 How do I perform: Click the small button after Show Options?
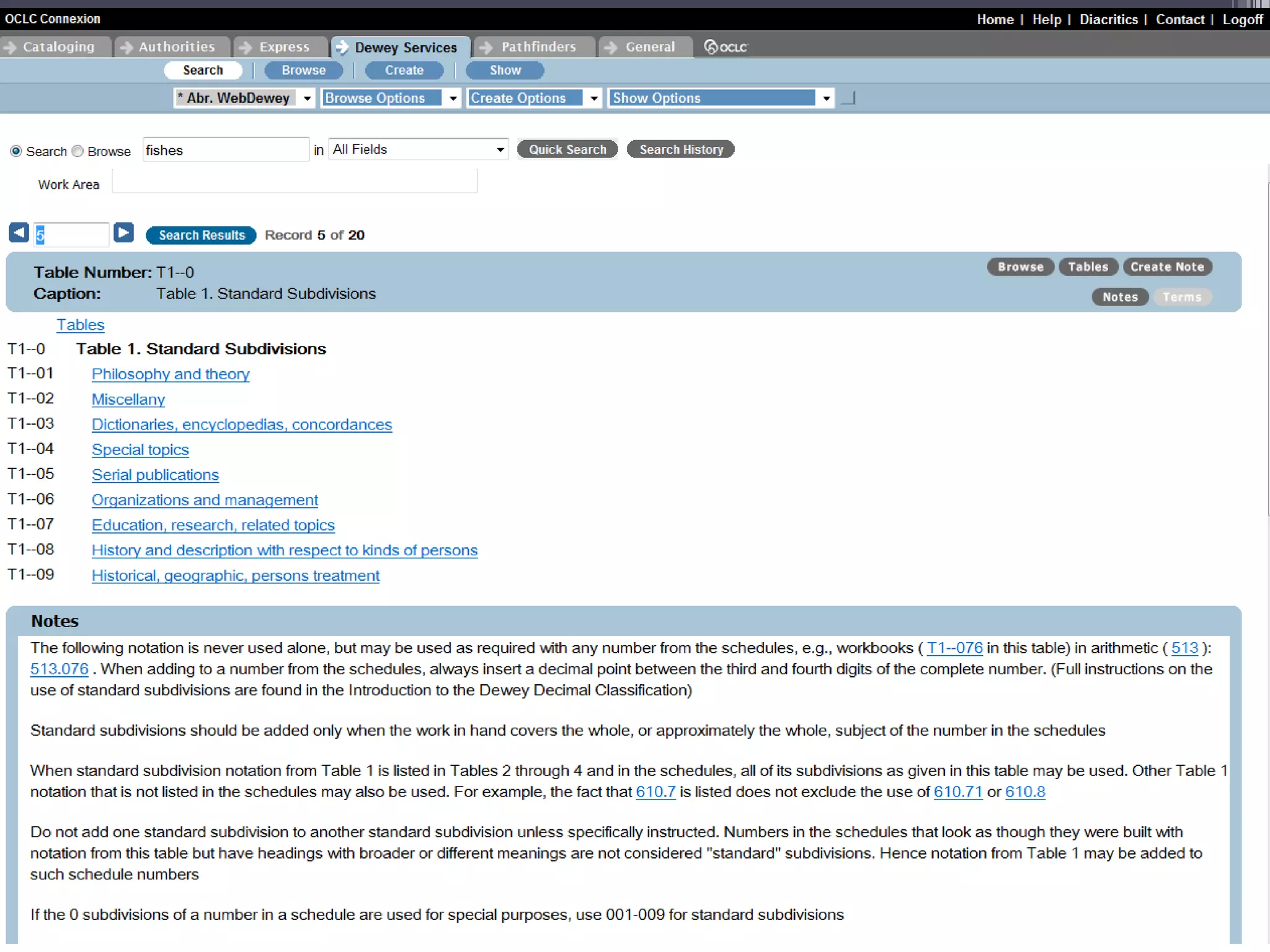coord(849,98)
